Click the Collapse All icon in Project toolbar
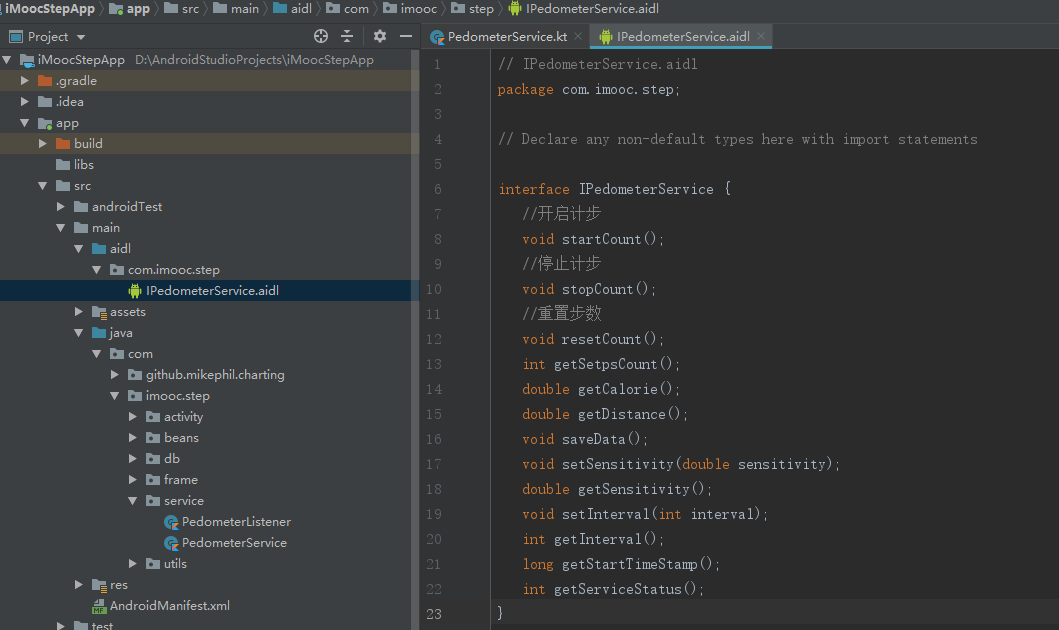This screenshot has height=630, width=1059. (x=346, y=35)
